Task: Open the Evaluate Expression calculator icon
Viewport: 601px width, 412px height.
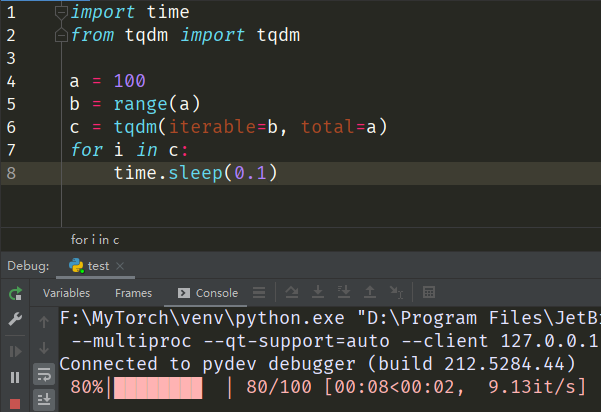Action: click(x=429, y=293)
